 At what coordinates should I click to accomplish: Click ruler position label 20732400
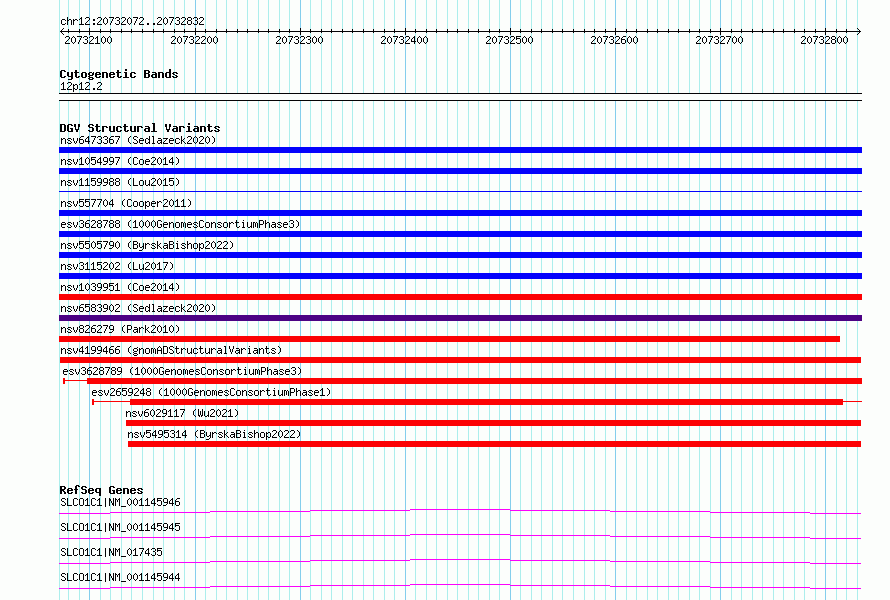pyautogui.click(x=404, y=40)
